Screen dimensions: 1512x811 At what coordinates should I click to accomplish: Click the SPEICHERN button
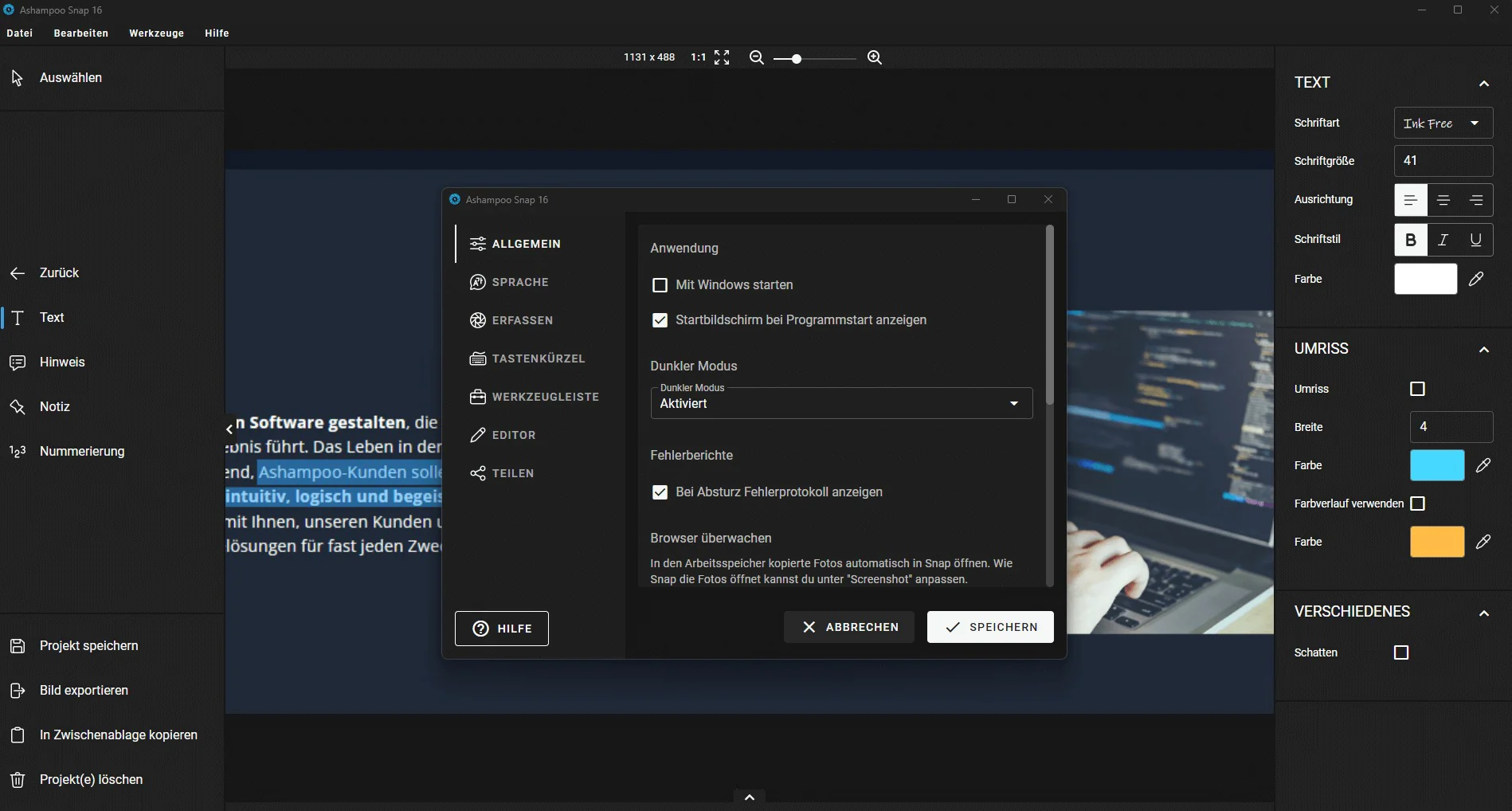coord(990,627)
